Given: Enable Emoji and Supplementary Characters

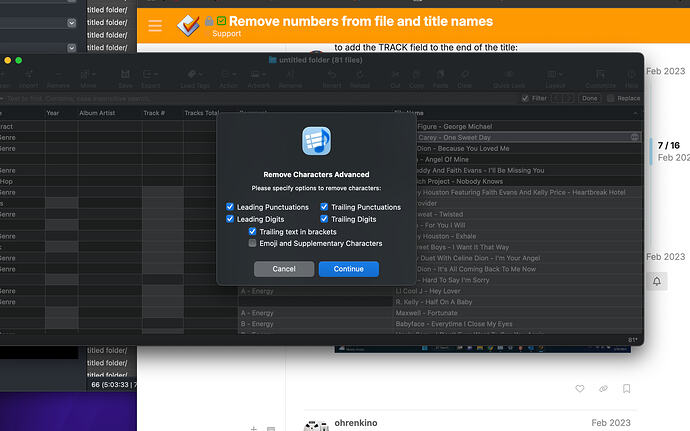Looking at the screenshot, I should [252, 243].
